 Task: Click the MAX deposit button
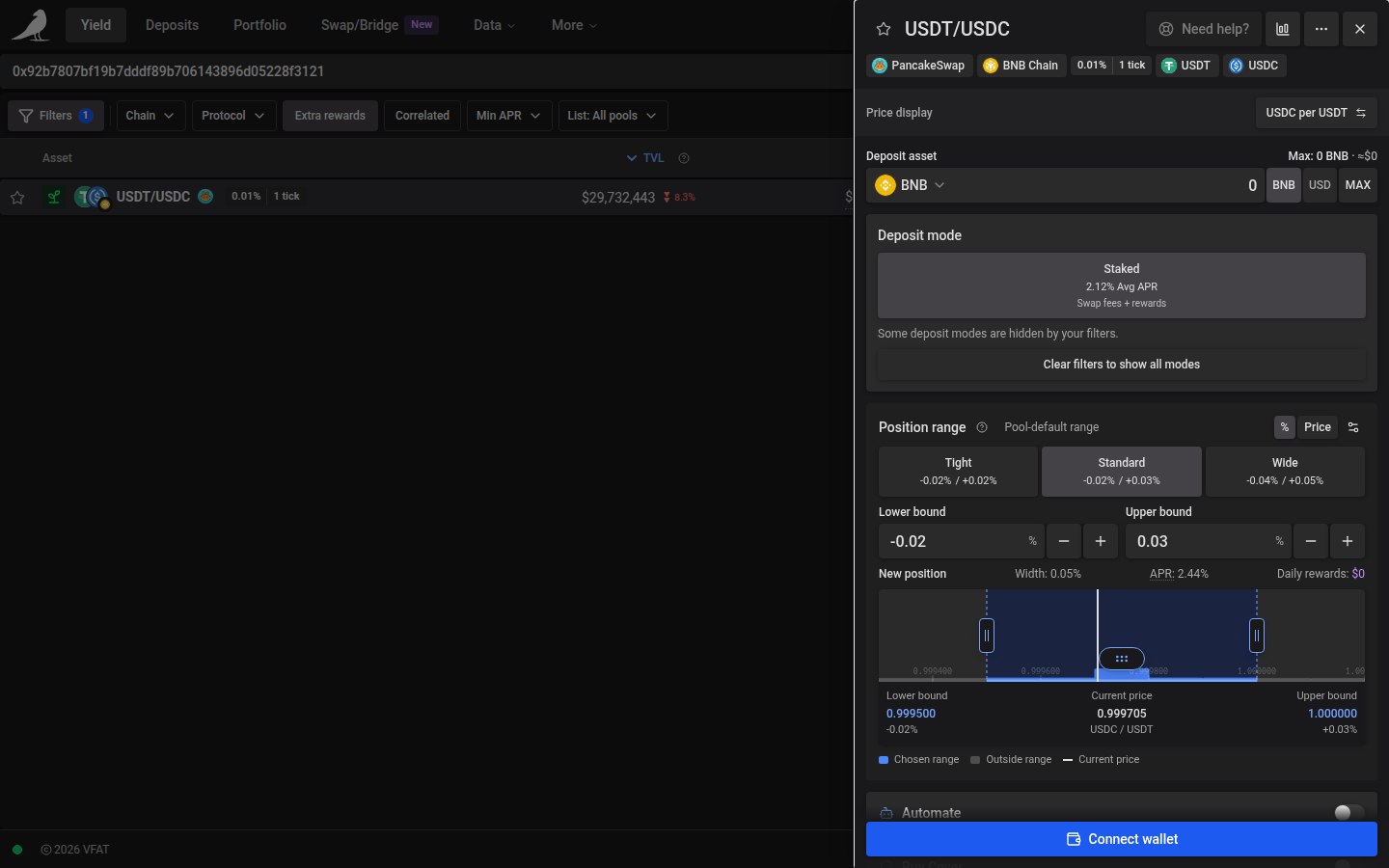coord(1358,185)
